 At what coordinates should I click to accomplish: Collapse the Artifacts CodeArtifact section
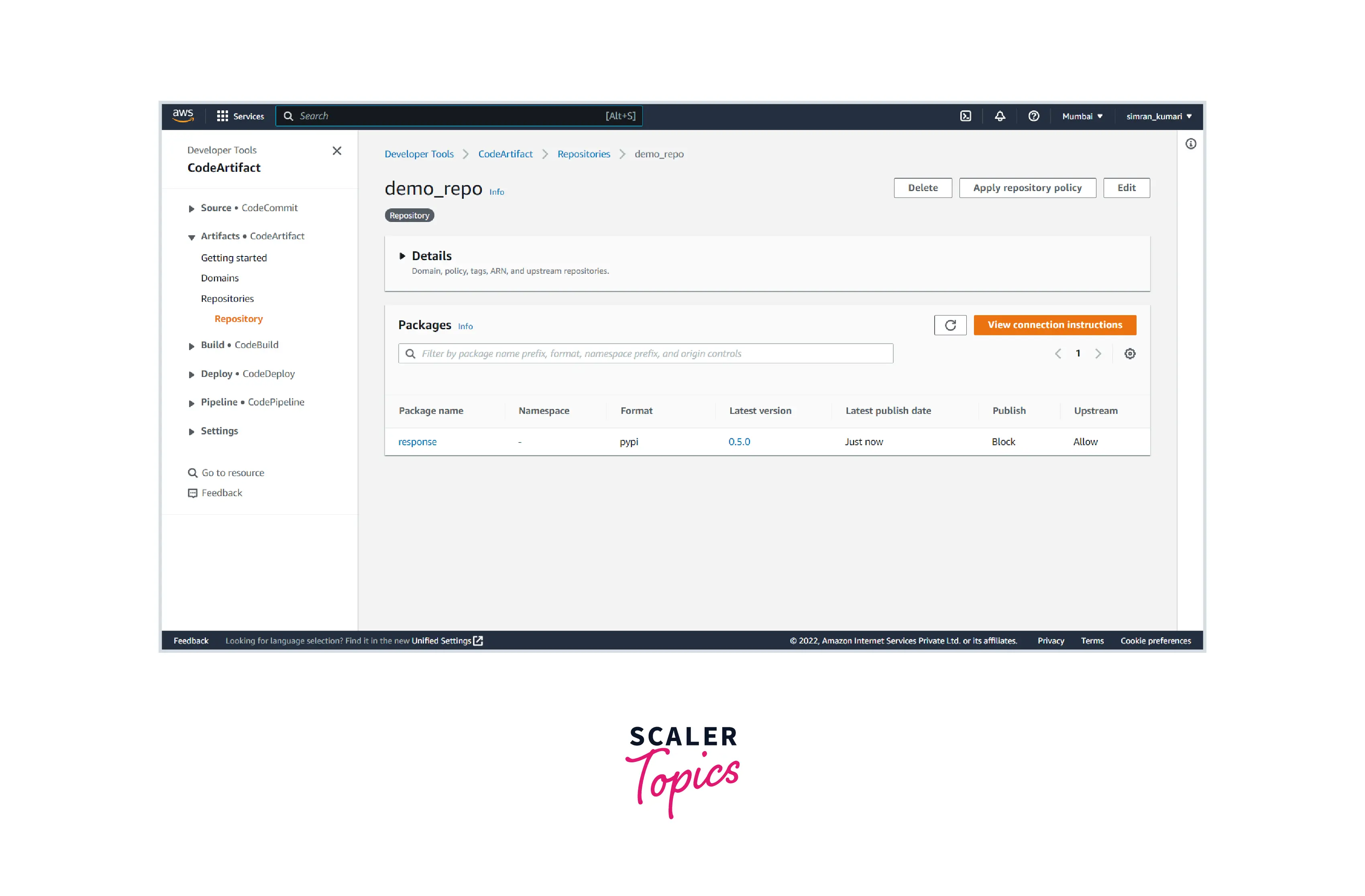click(x=192, y=237)
